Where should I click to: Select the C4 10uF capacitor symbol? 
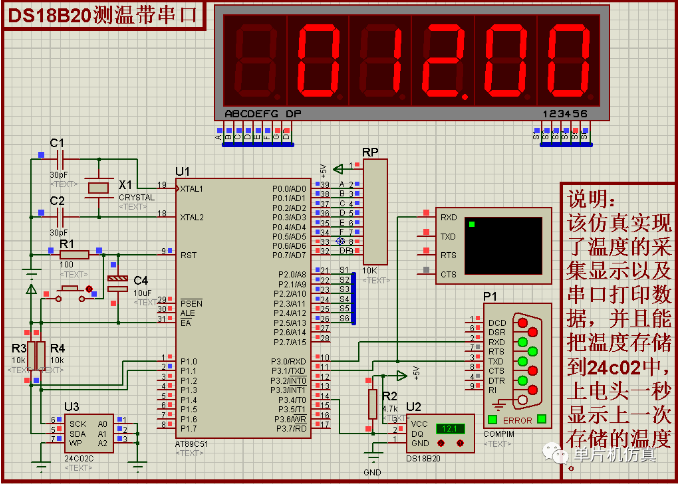(x=117, y=284)
